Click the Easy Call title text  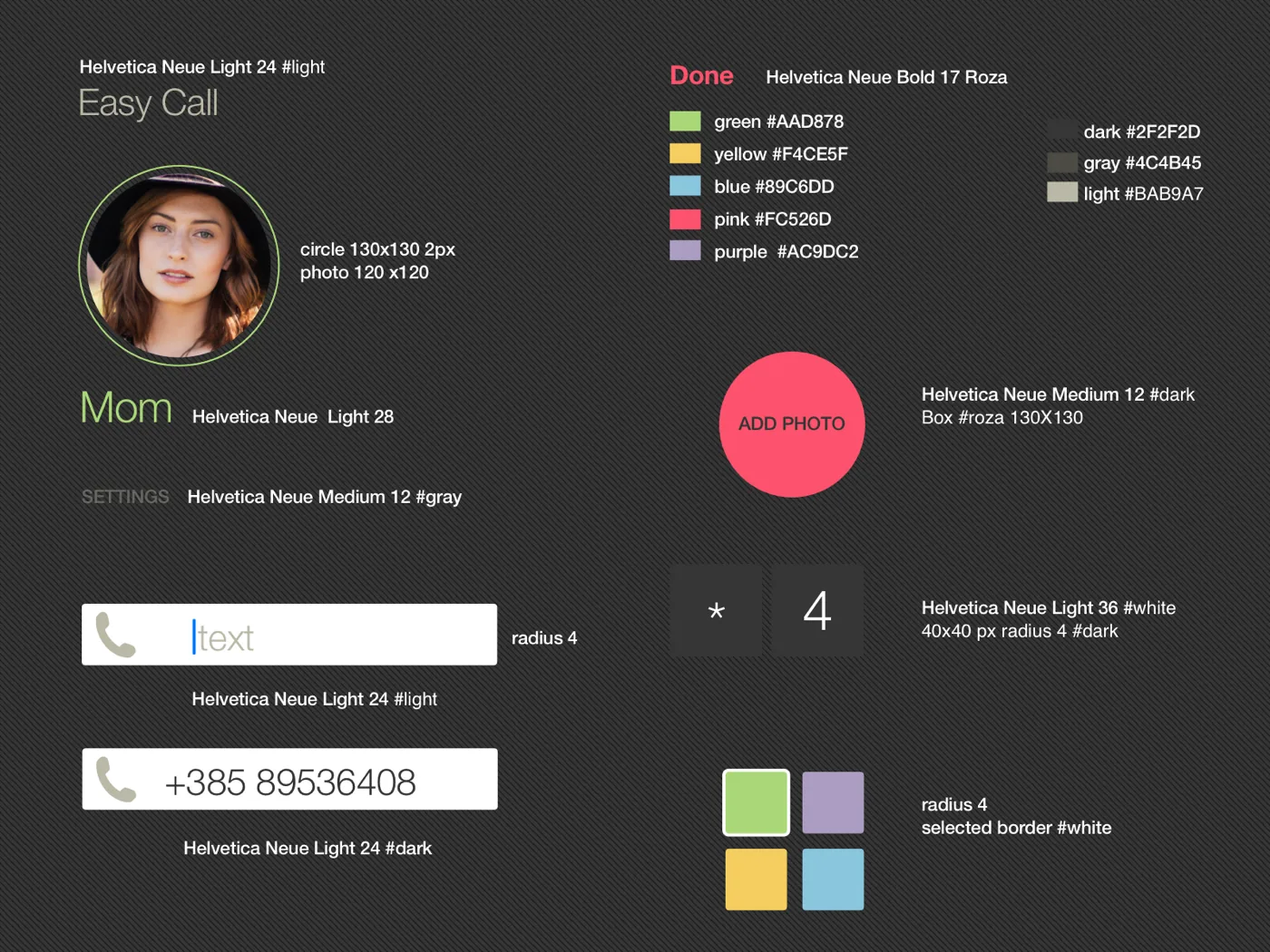[x=148, y=103]
